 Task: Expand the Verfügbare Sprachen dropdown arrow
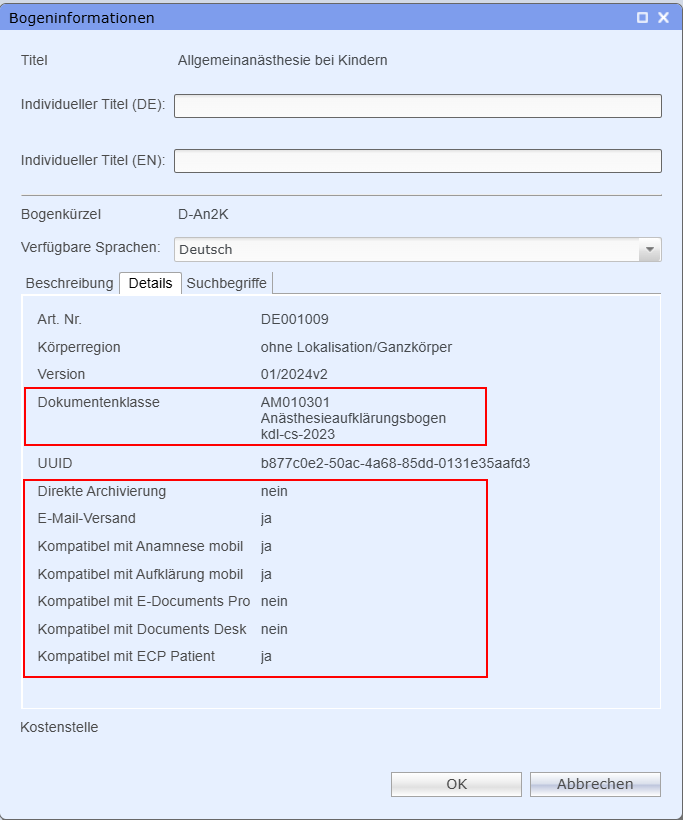coord(650,249)
